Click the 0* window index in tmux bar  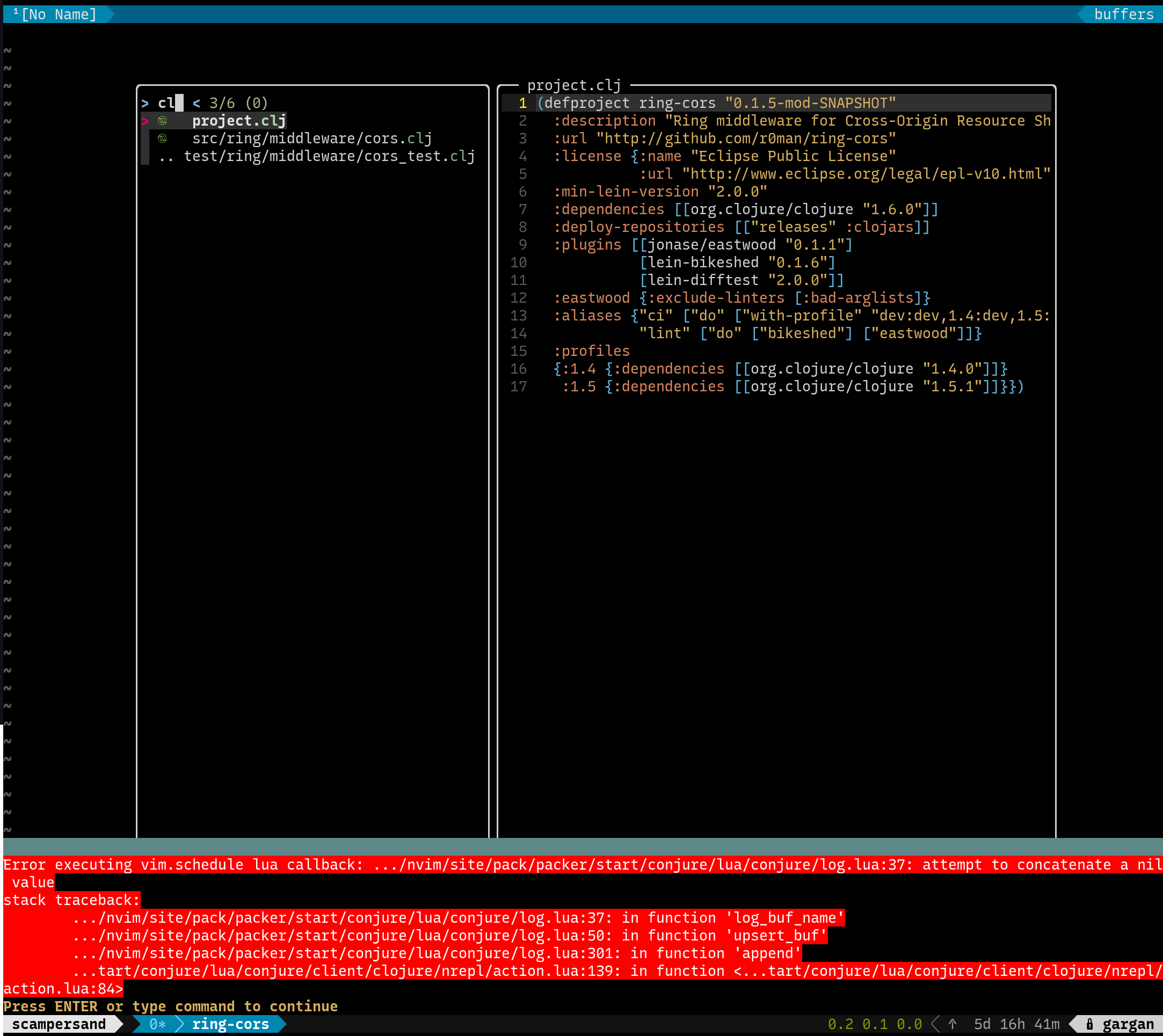pyautogui.click(x=158, y=1024)
